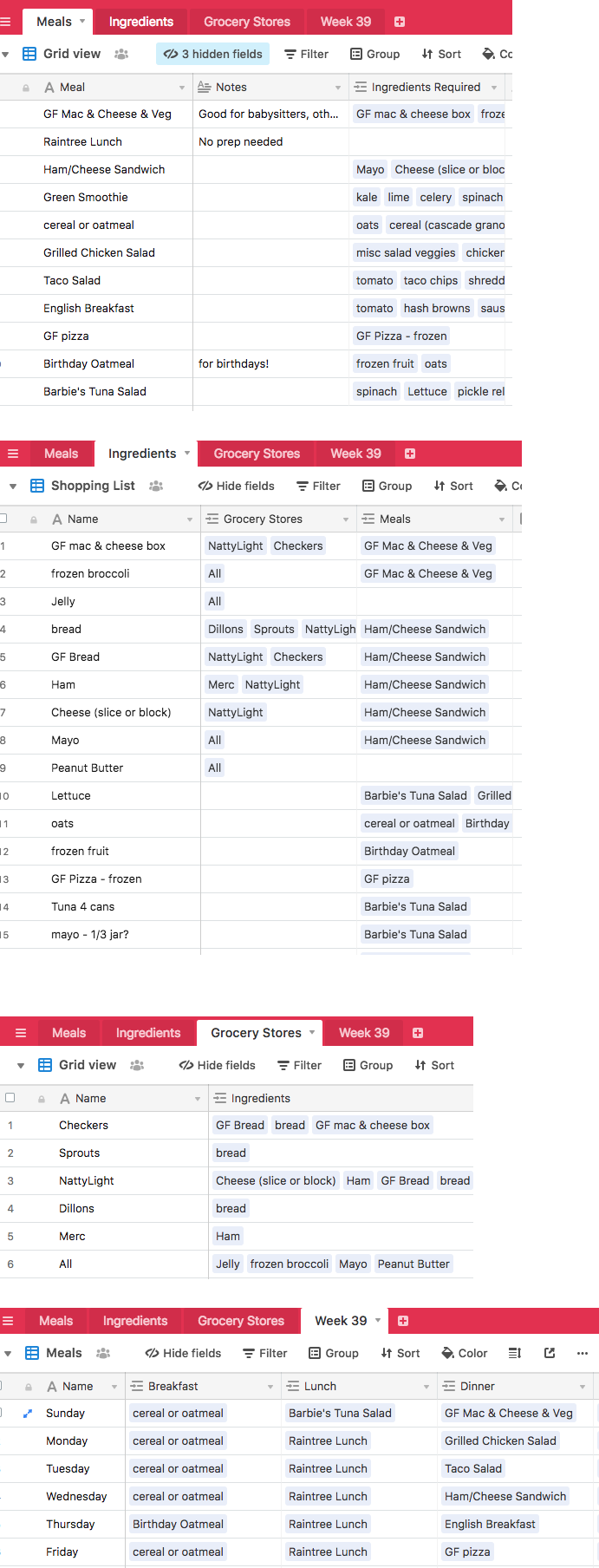Click add-table plus icon in the Grocery Stores-active screenshot
The width and height of the screenshot is (599, 1568).
(x=418, y=1033)
